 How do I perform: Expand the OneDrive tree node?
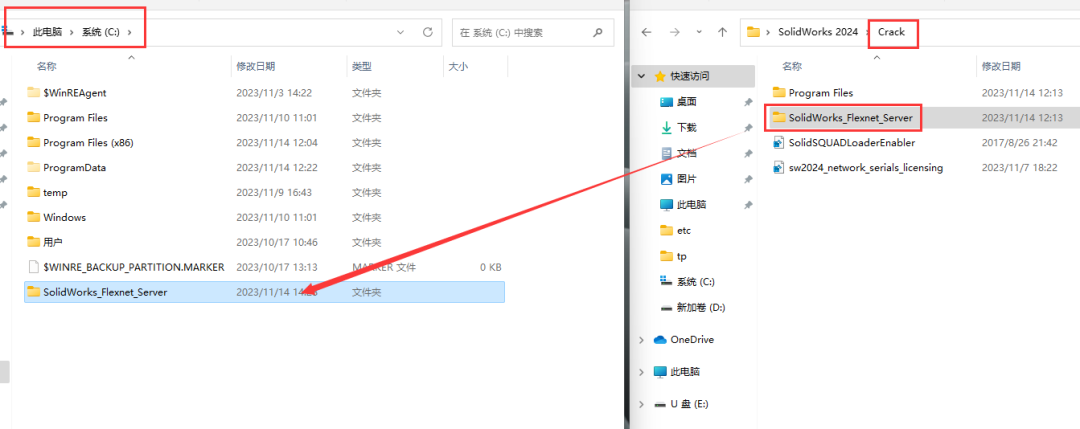click(641, 340)
